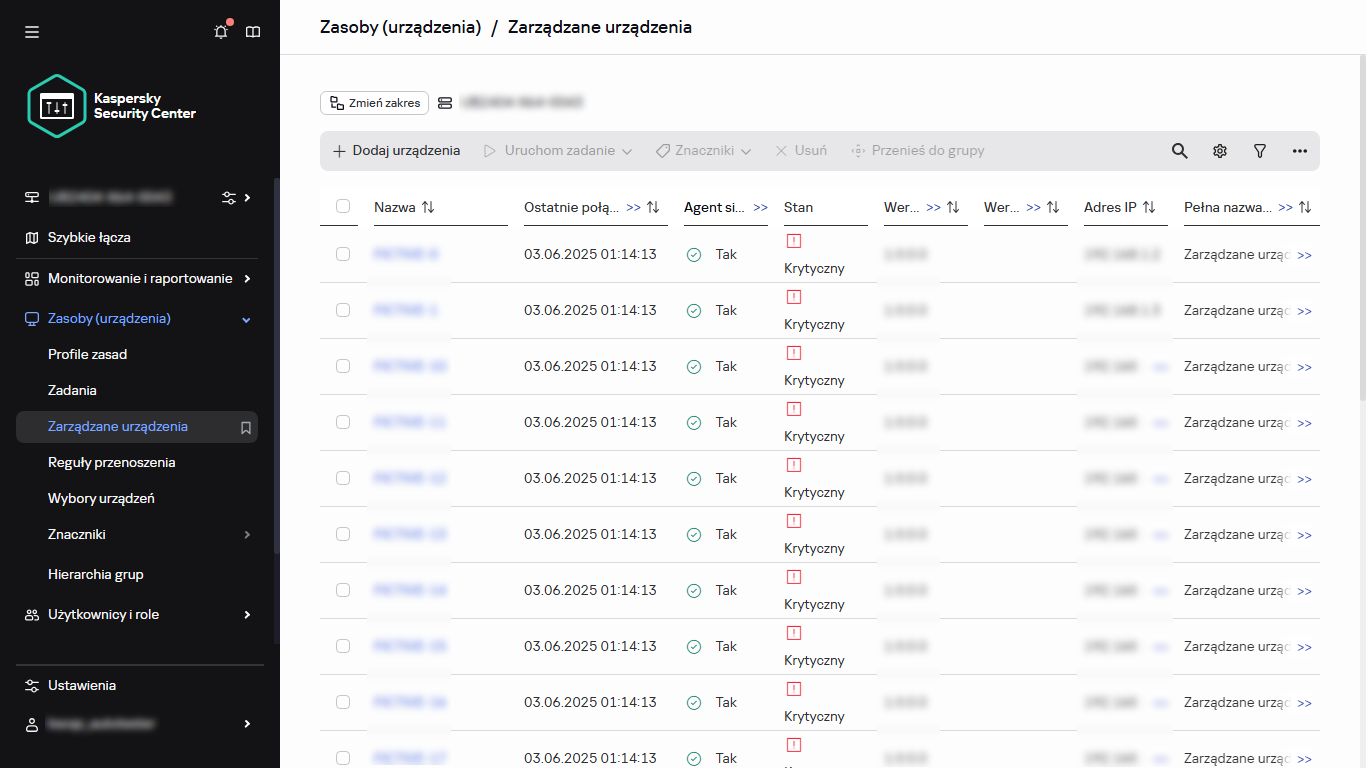Open the ellipsis more-options icon
1366x768 pixels.
pyautogui.click(x=1299, y=150)
